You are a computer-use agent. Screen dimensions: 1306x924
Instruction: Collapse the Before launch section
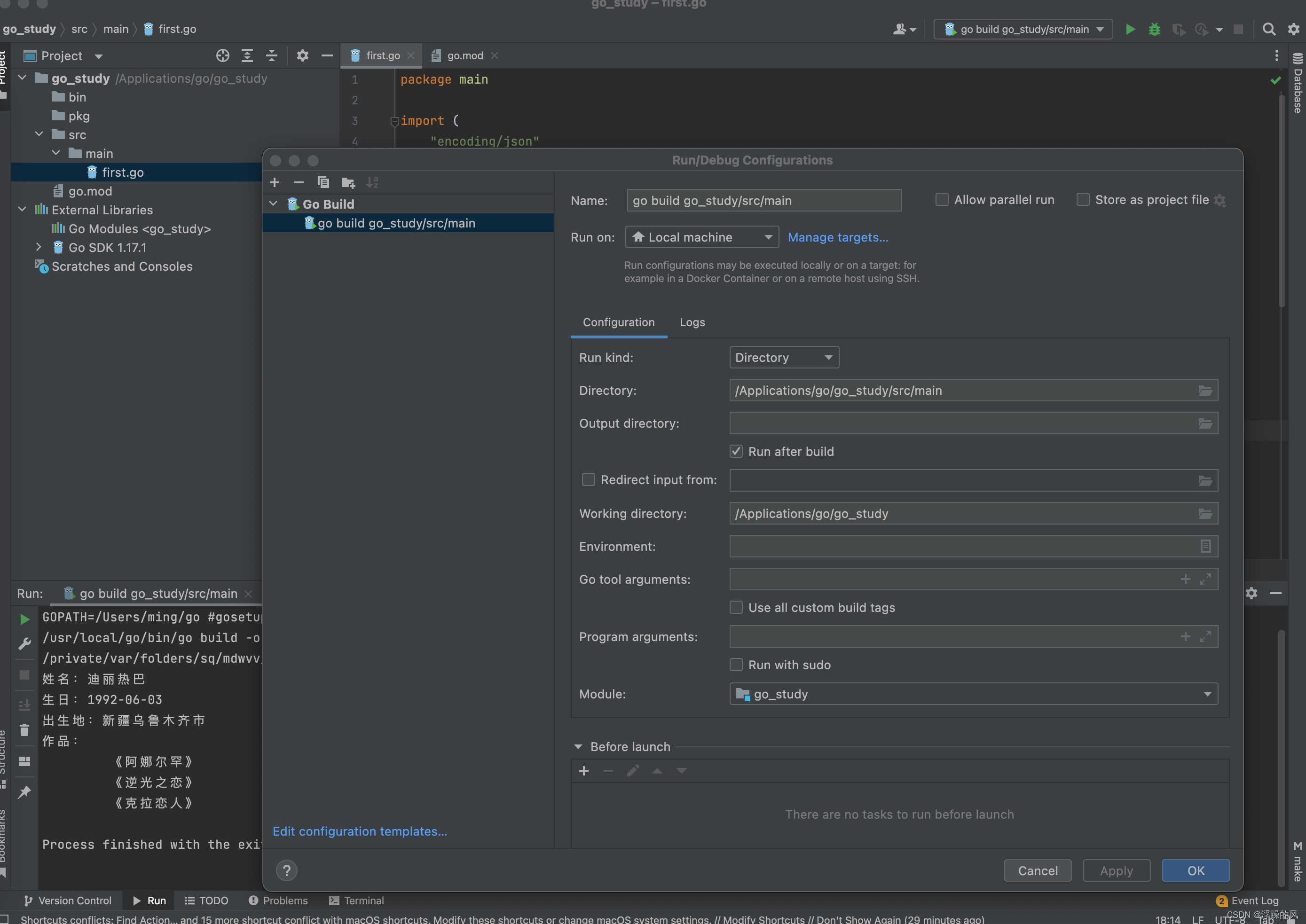(x=578, y=746)
